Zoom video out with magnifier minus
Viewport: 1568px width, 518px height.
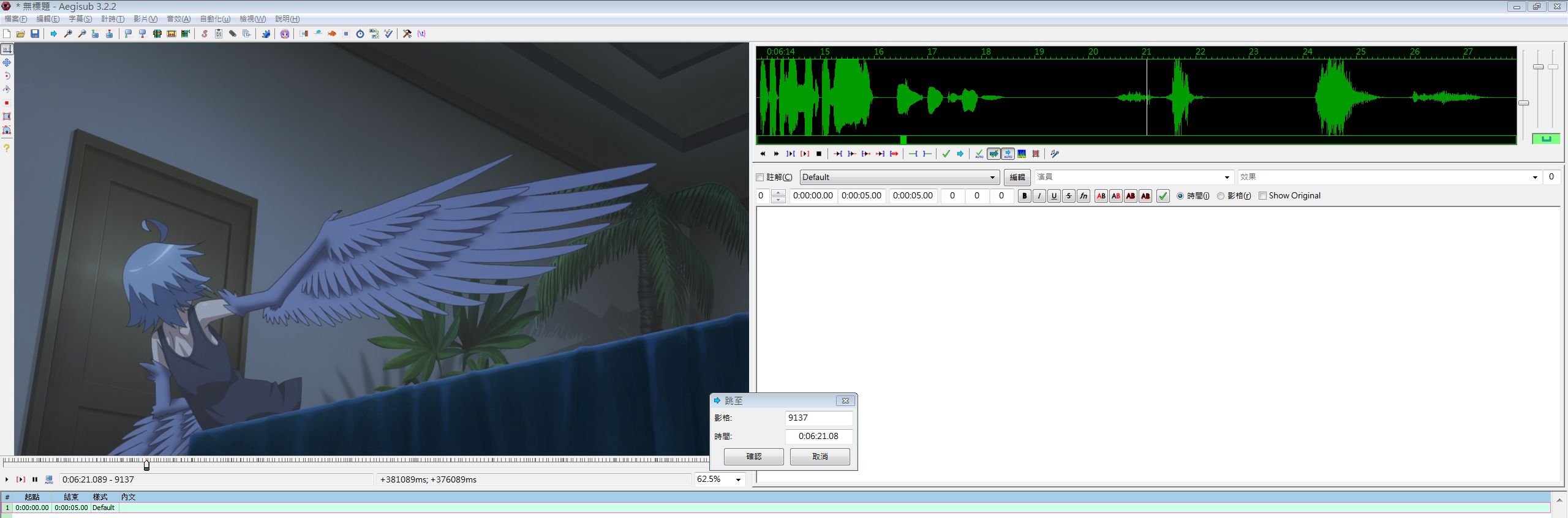pos(82,34)
